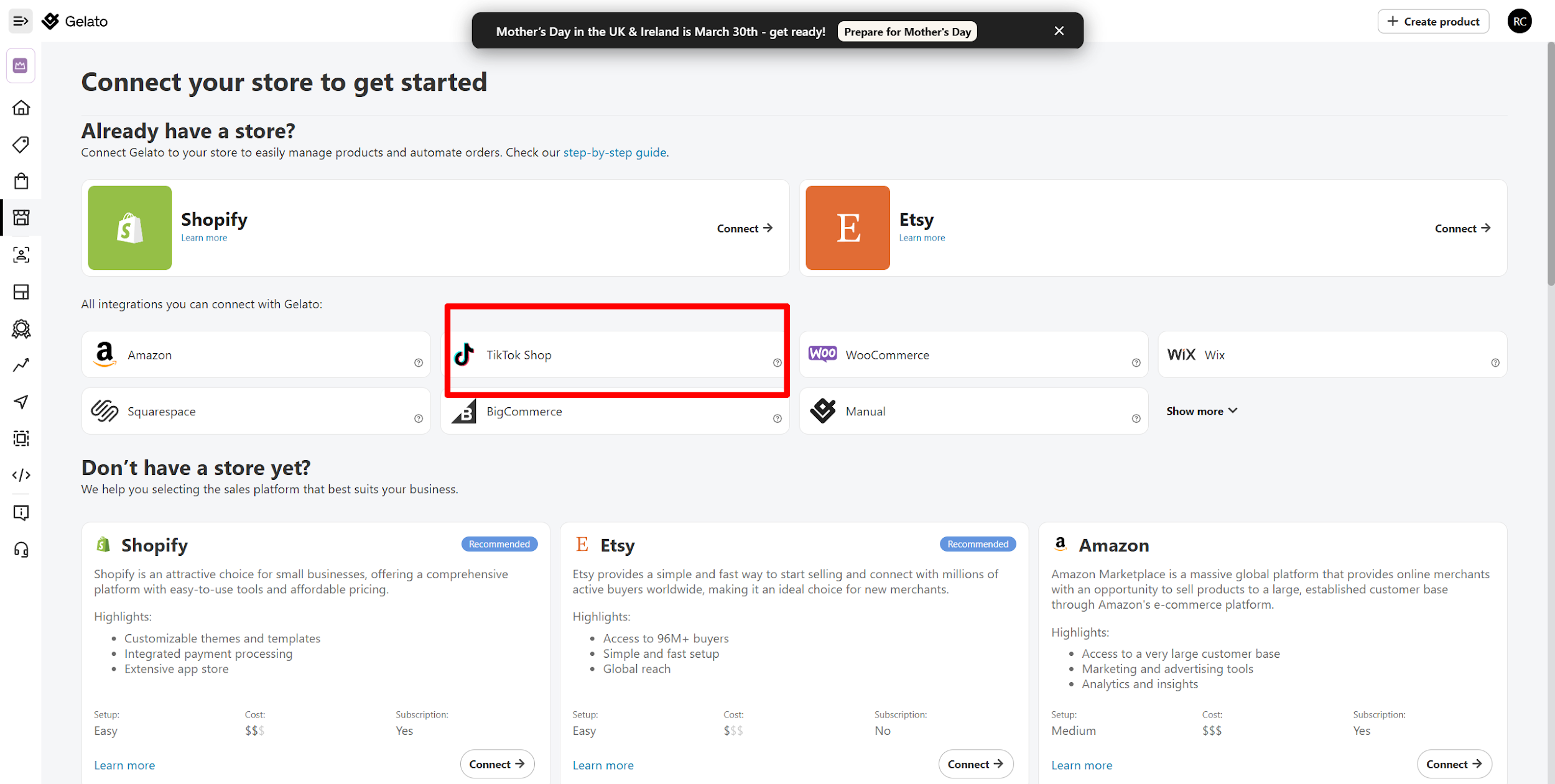Open the headset support icon
The width and height of the screenshot is (1555, 784).
coord(21,550)
